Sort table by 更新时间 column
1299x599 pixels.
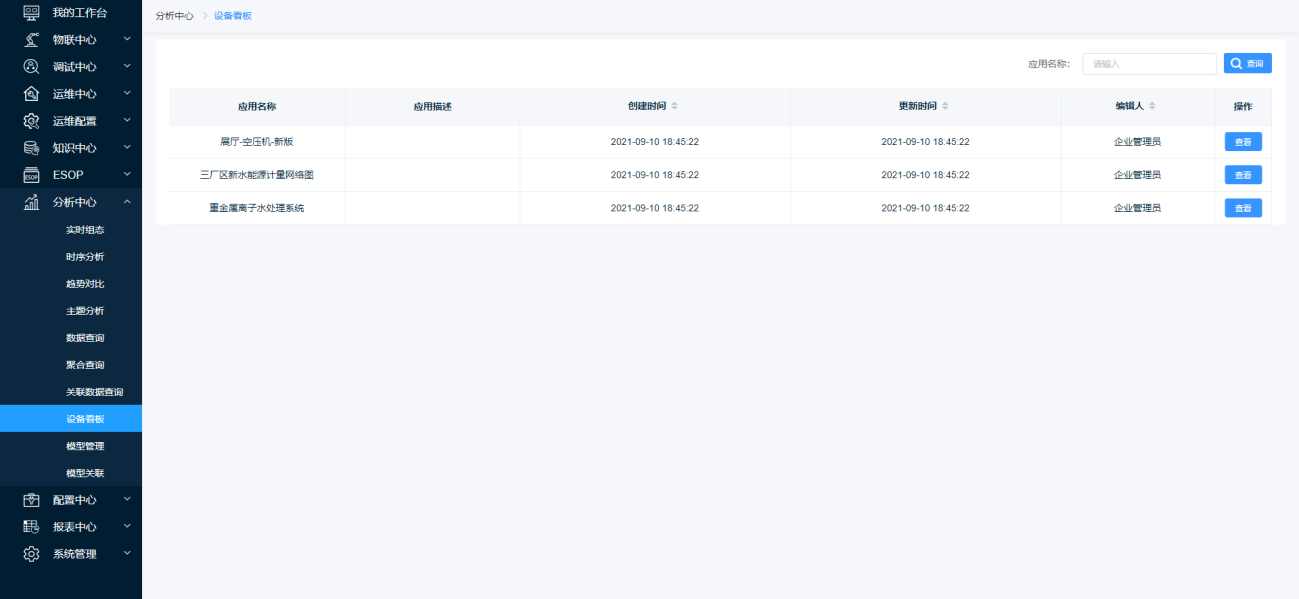tap(945, 106)
